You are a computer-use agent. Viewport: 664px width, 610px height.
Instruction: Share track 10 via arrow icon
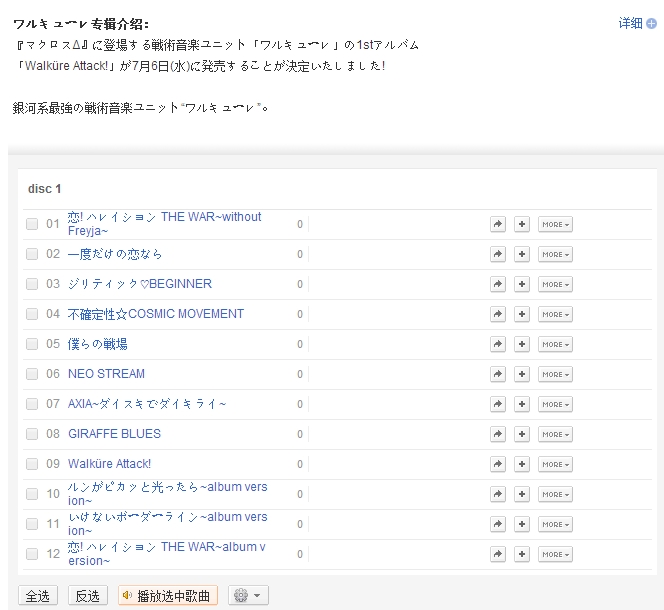(x=498, y=494)
